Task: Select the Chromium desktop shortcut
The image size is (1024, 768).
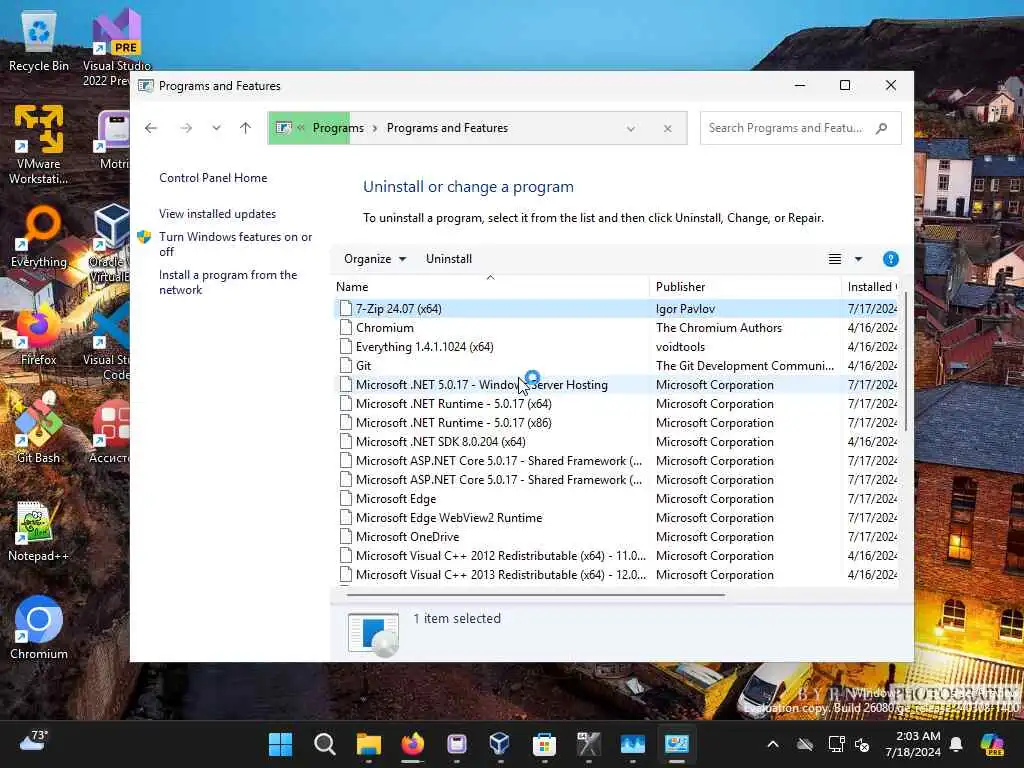Action: point(39,628)
